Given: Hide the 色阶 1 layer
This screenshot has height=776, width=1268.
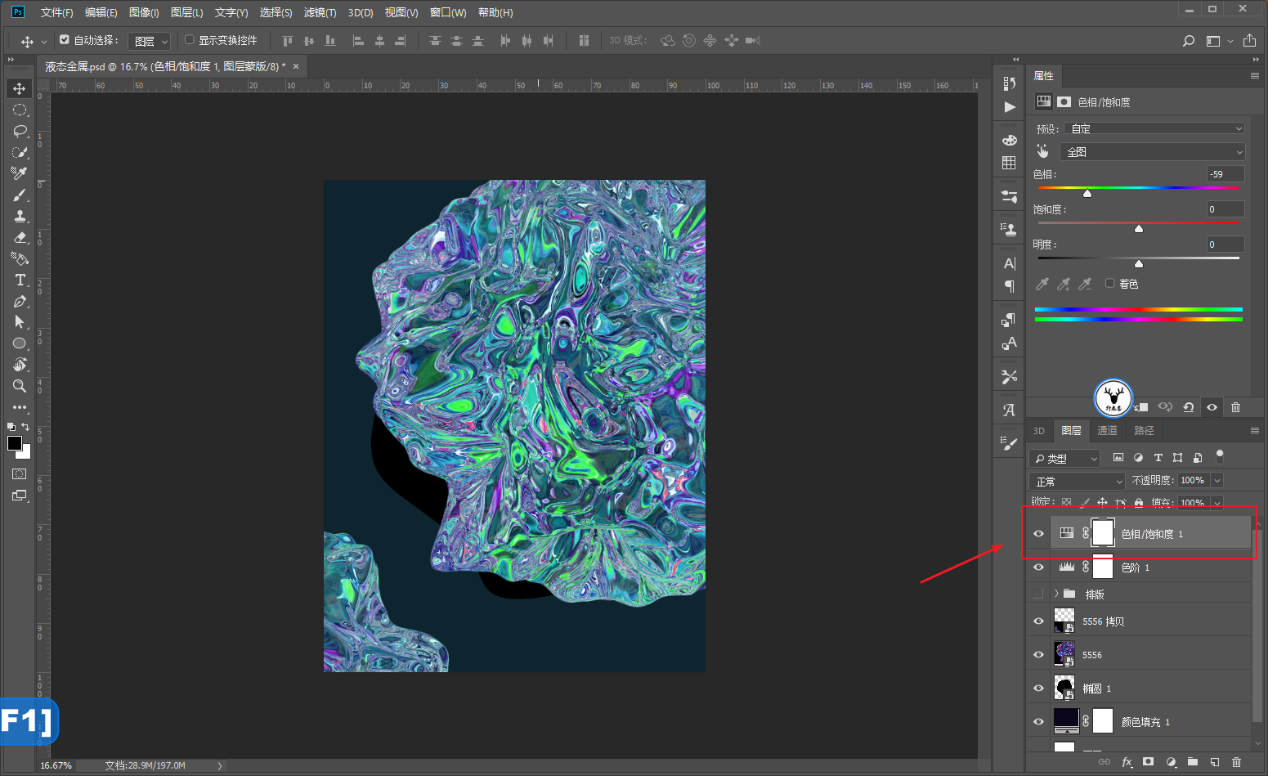Looking at the screenshot, I should 1038,568.
